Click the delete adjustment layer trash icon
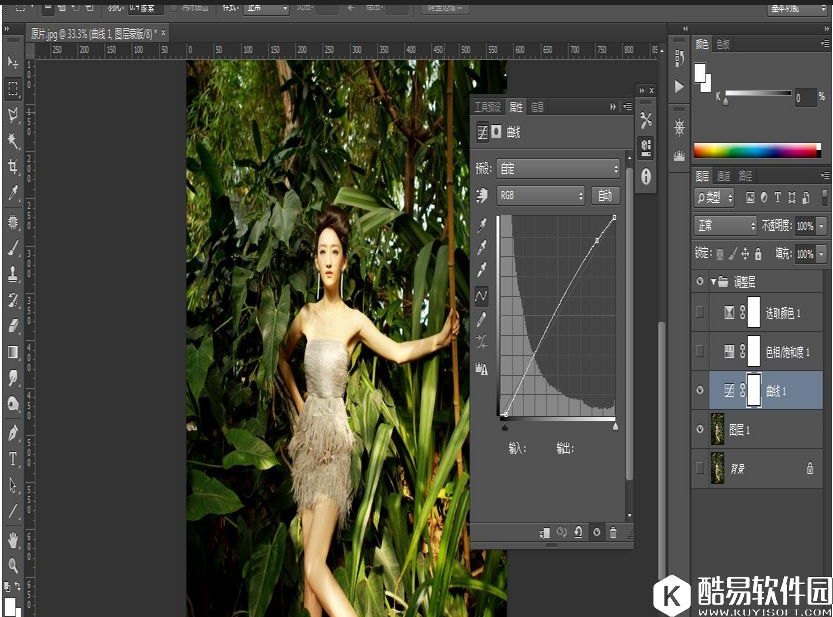The width and height of the screenshot is (833, 617). pos(613,533)
